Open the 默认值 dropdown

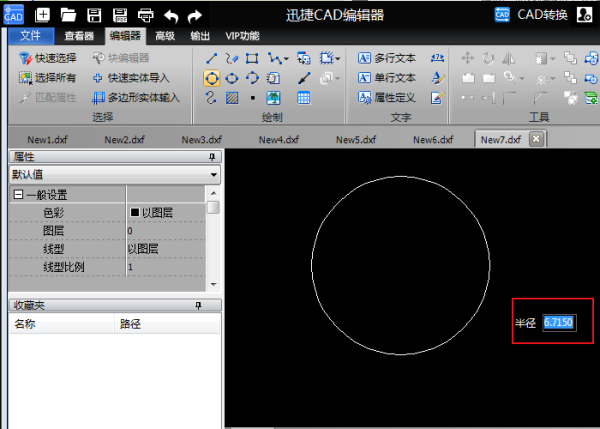[x=213, y=175]
